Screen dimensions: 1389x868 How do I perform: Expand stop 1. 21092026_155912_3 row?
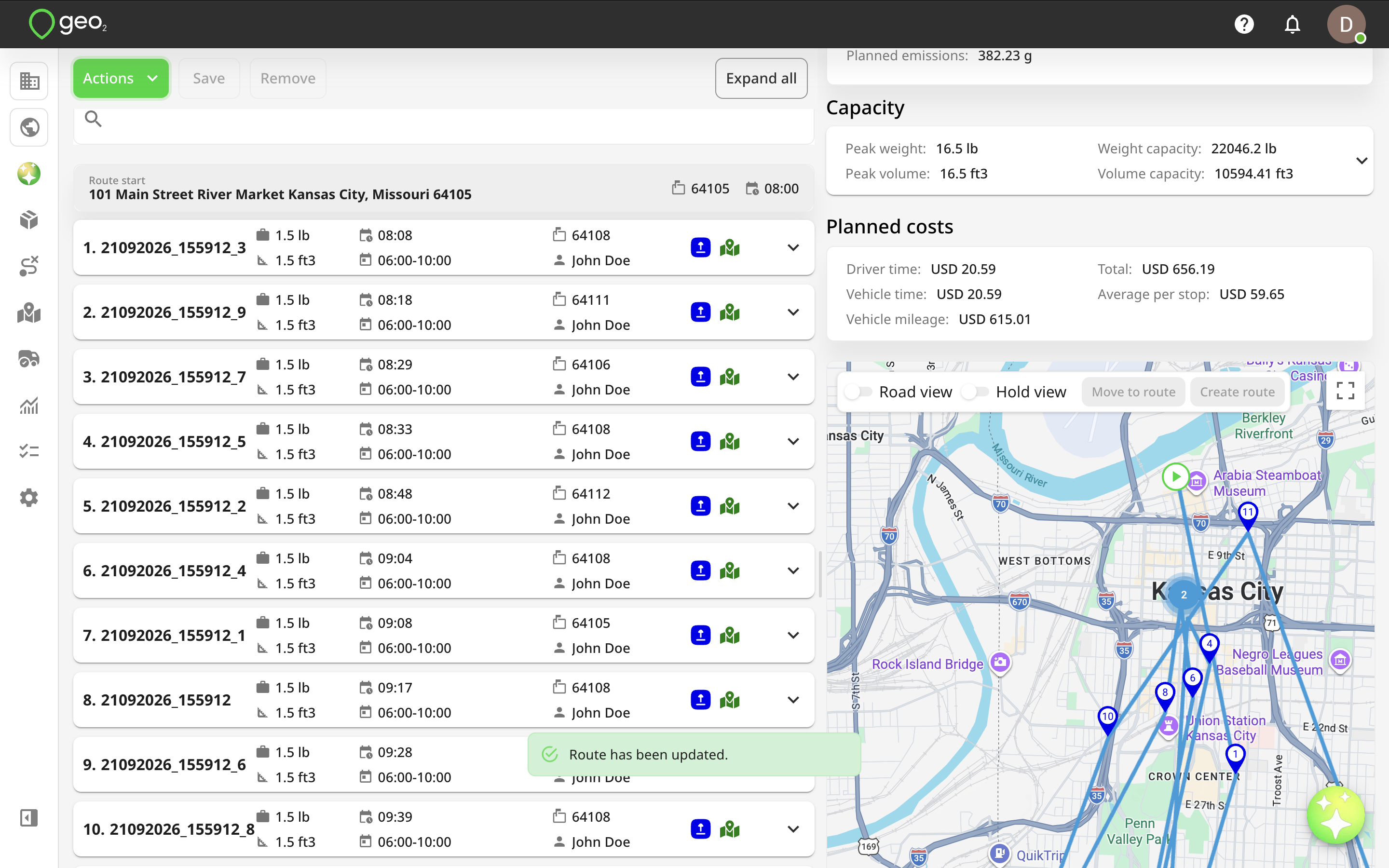tap(793, 247)
